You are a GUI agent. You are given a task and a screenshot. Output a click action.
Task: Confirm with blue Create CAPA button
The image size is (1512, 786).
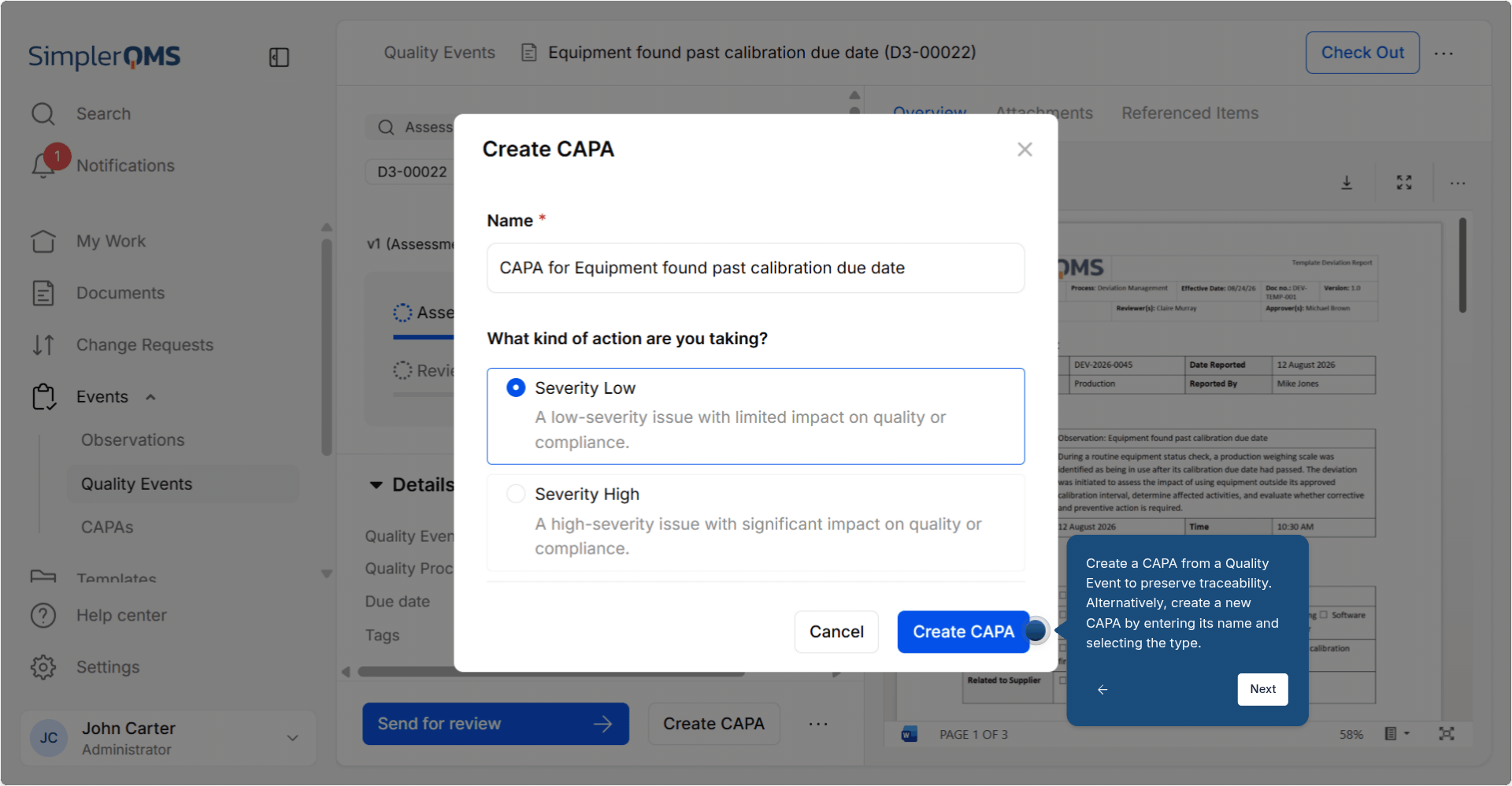coord(963,632)
